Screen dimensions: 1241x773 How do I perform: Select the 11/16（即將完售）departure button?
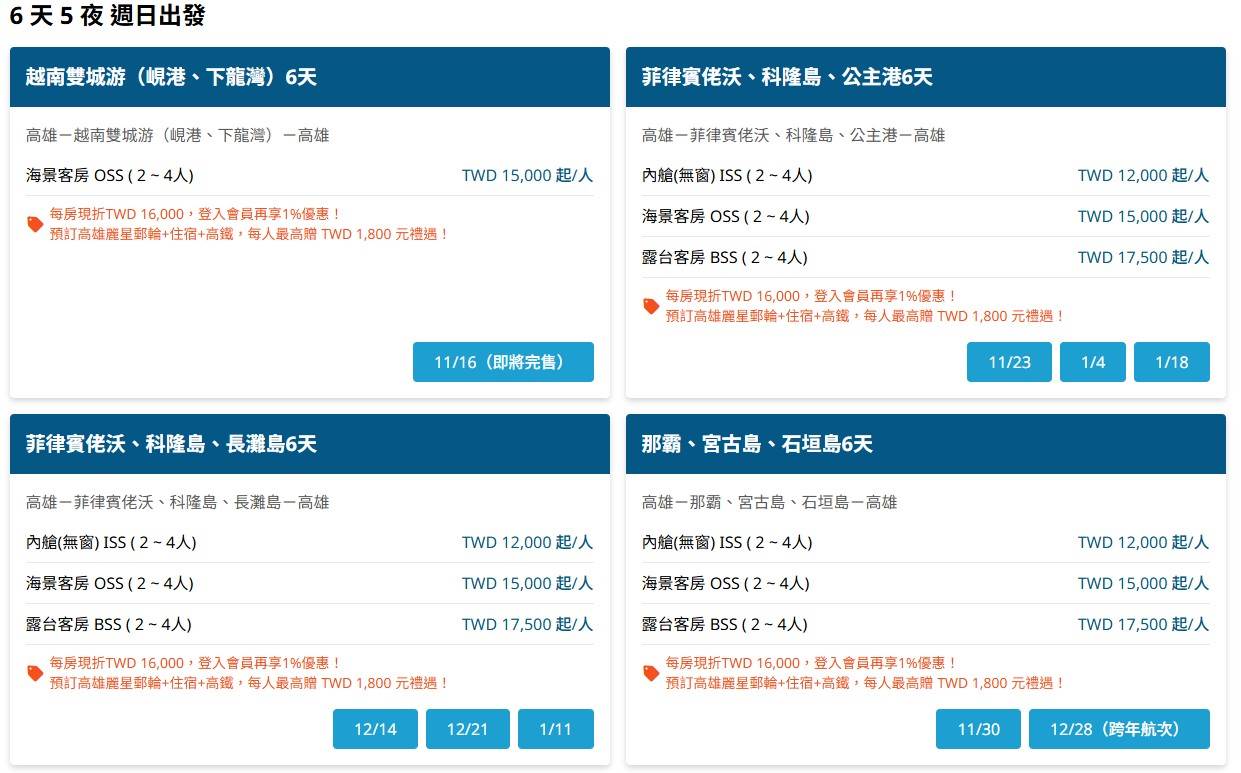point(503,362)
